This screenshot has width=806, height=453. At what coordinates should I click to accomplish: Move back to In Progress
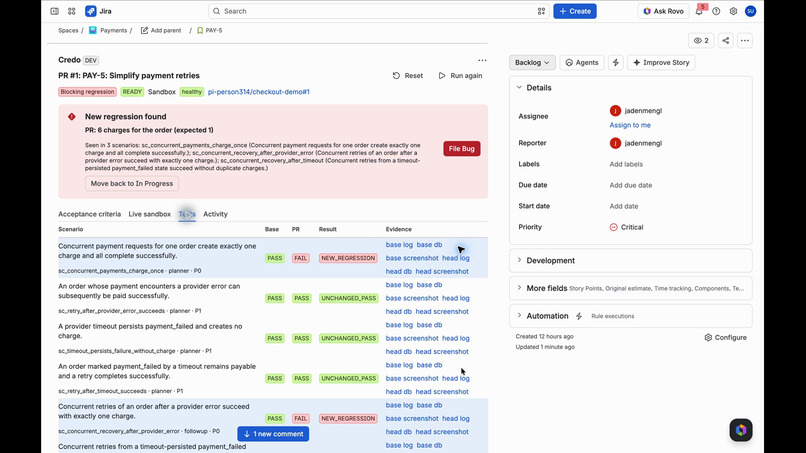pyautogui.click(x=132, y=184)
